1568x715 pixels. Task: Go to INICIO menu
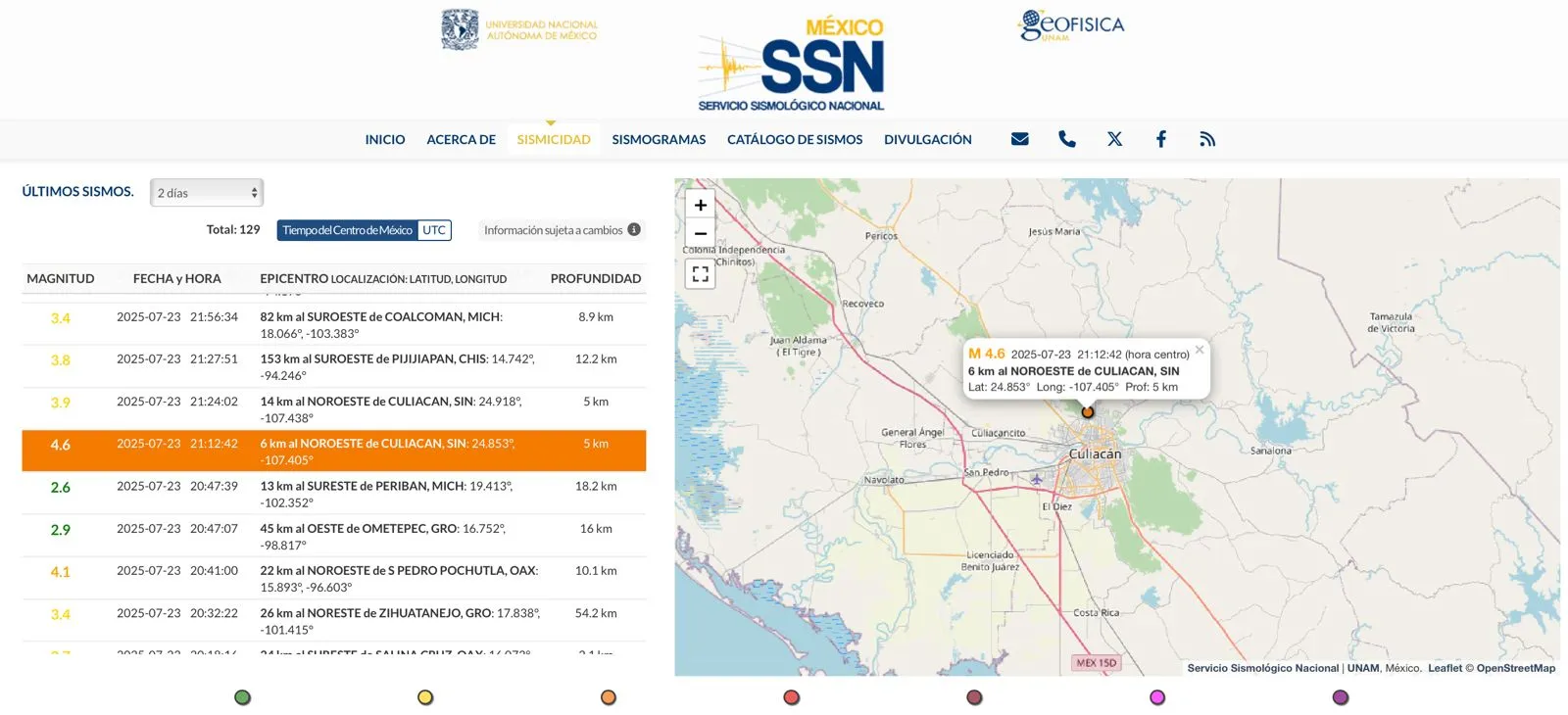click(385, 139)
